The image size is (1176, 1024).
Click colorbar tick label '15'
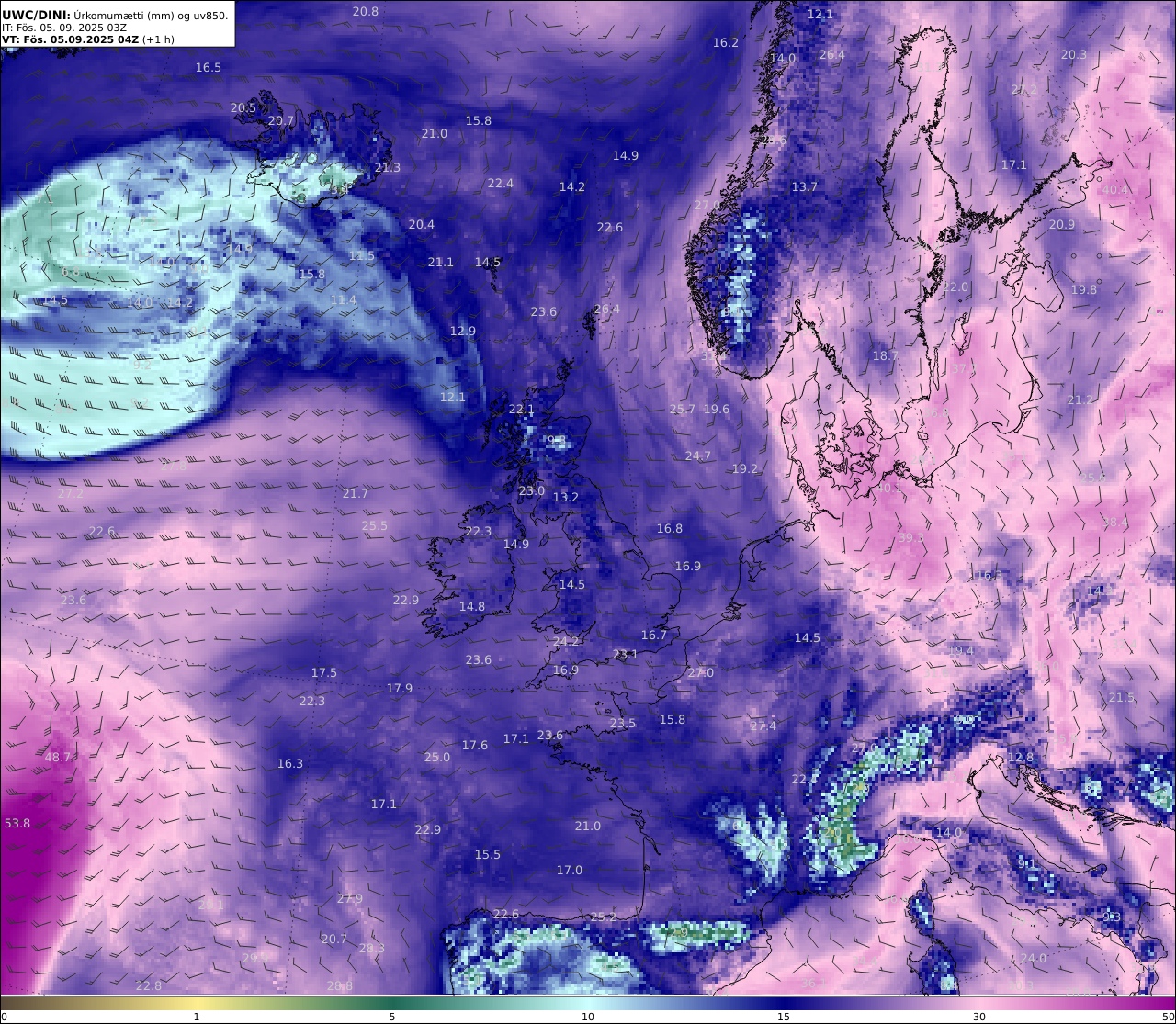click(784, 1017)
